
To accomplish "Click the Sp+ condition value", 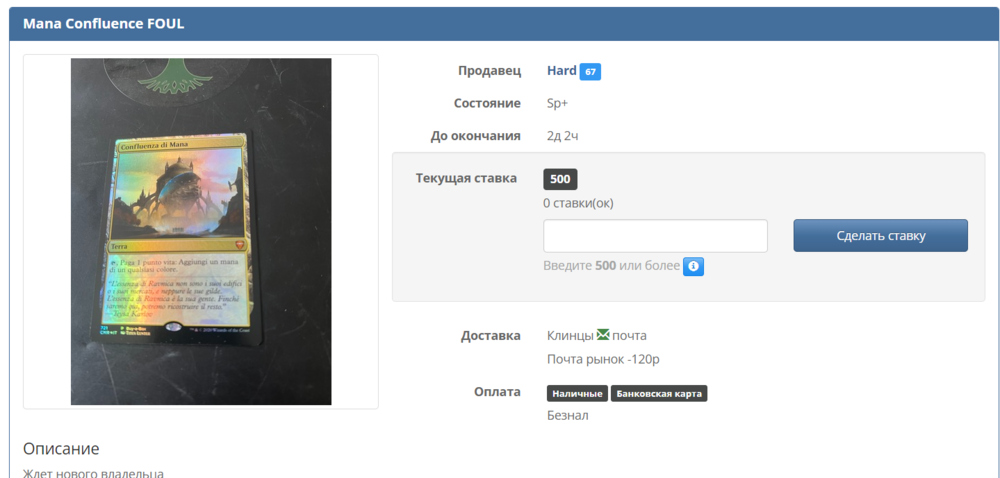I will pos(557,103).
